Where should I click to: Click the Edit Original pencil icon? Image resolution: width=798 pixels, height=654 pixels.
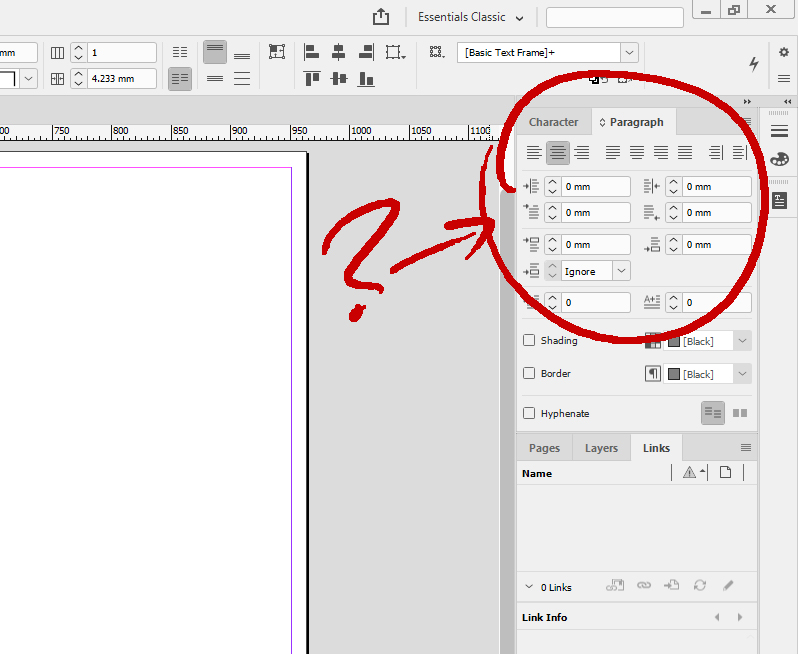pyautogui.click(x=728, y=586)
